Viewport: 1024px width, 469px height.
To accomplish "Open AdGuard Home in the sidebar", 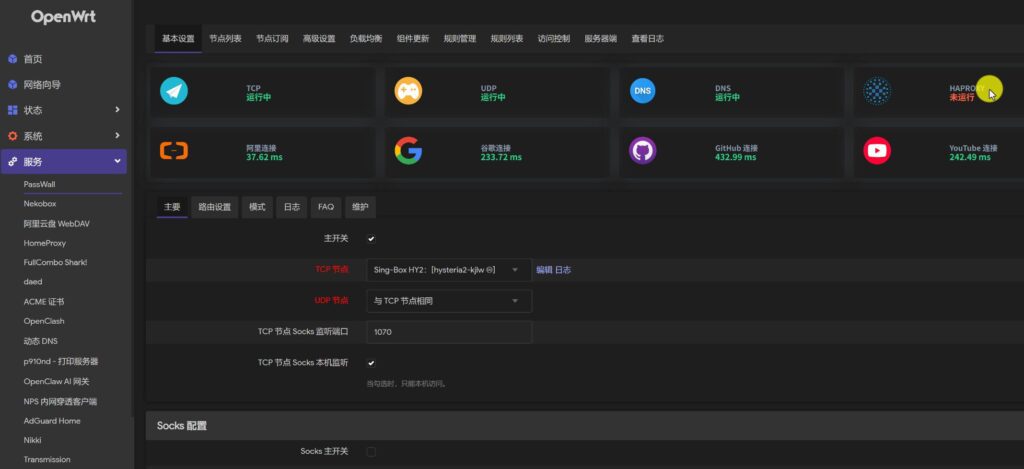I will (x=52, y=421).
